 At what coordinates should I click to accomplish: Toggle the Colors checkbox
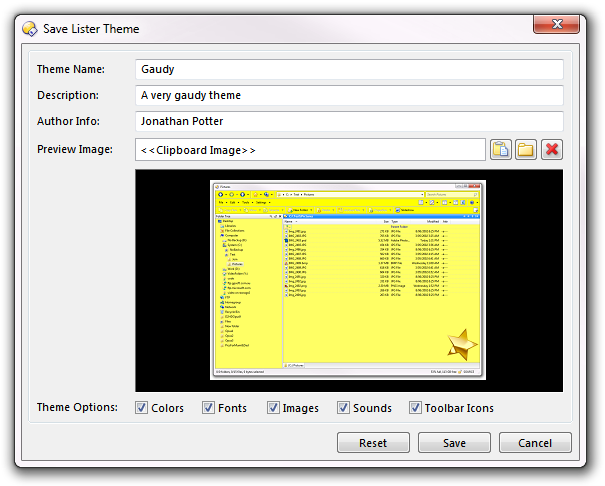tap(142, 408)
